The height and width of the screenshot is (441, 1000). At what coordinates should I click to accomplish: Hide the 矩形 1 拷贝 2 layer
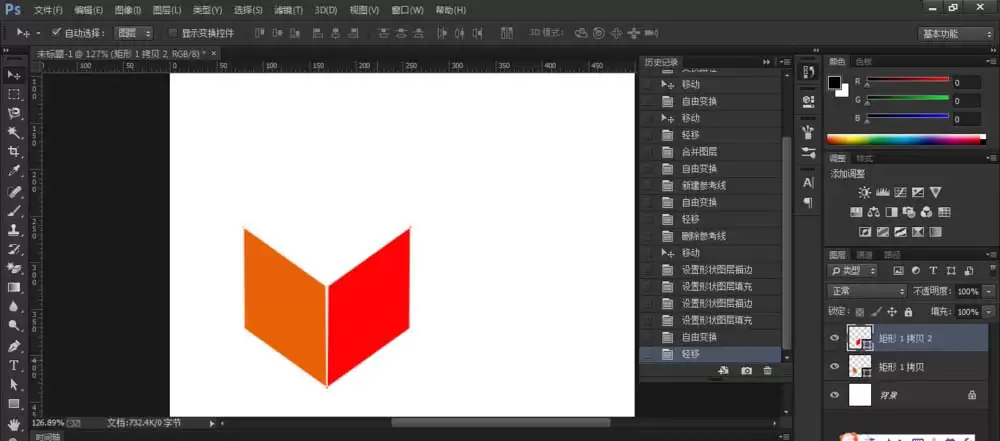[834, 338]
